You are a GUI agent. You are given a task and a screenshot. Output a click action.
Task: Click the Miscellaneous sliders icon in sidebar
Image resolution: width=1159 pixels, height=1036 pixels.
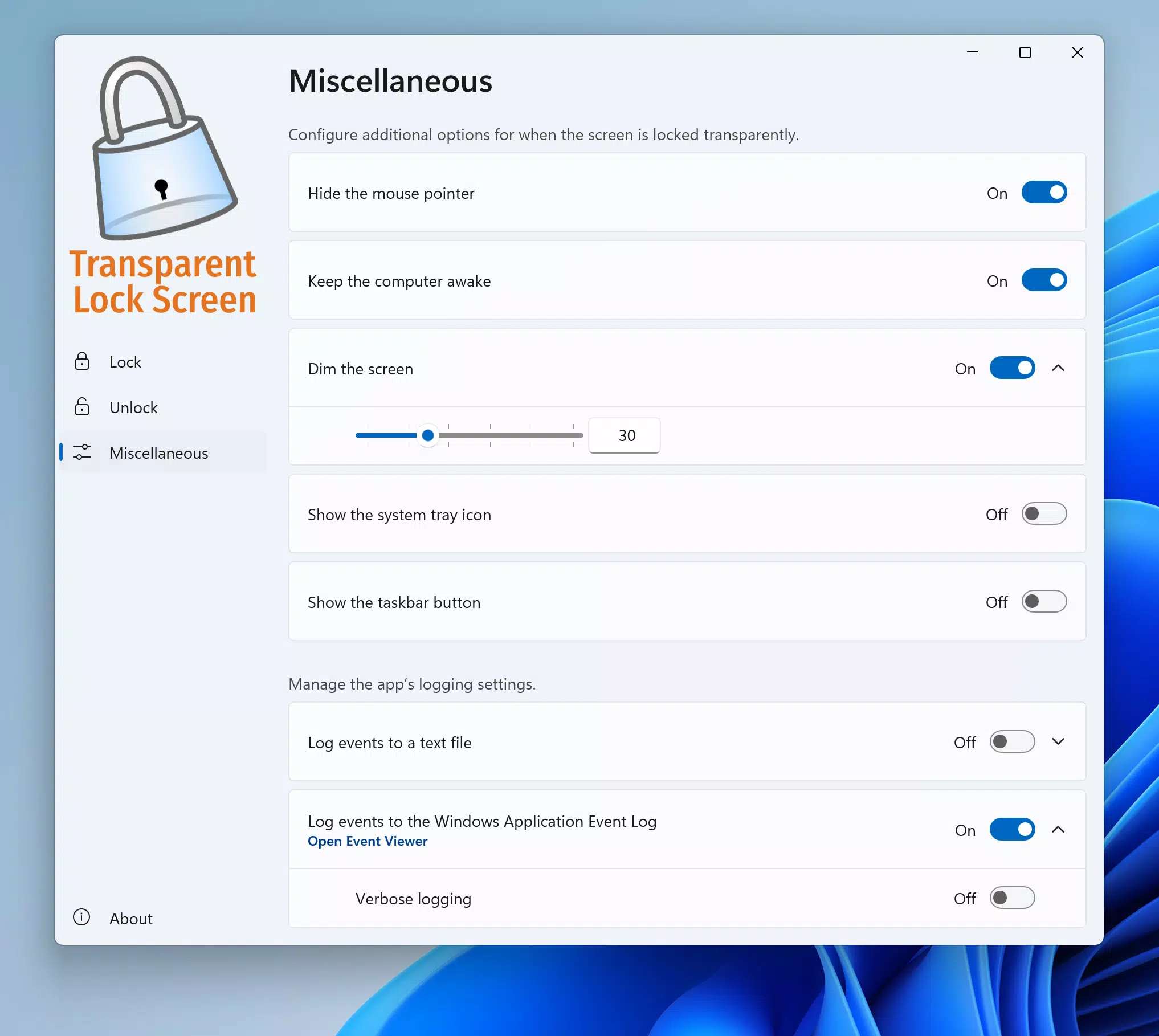(82, 452)
